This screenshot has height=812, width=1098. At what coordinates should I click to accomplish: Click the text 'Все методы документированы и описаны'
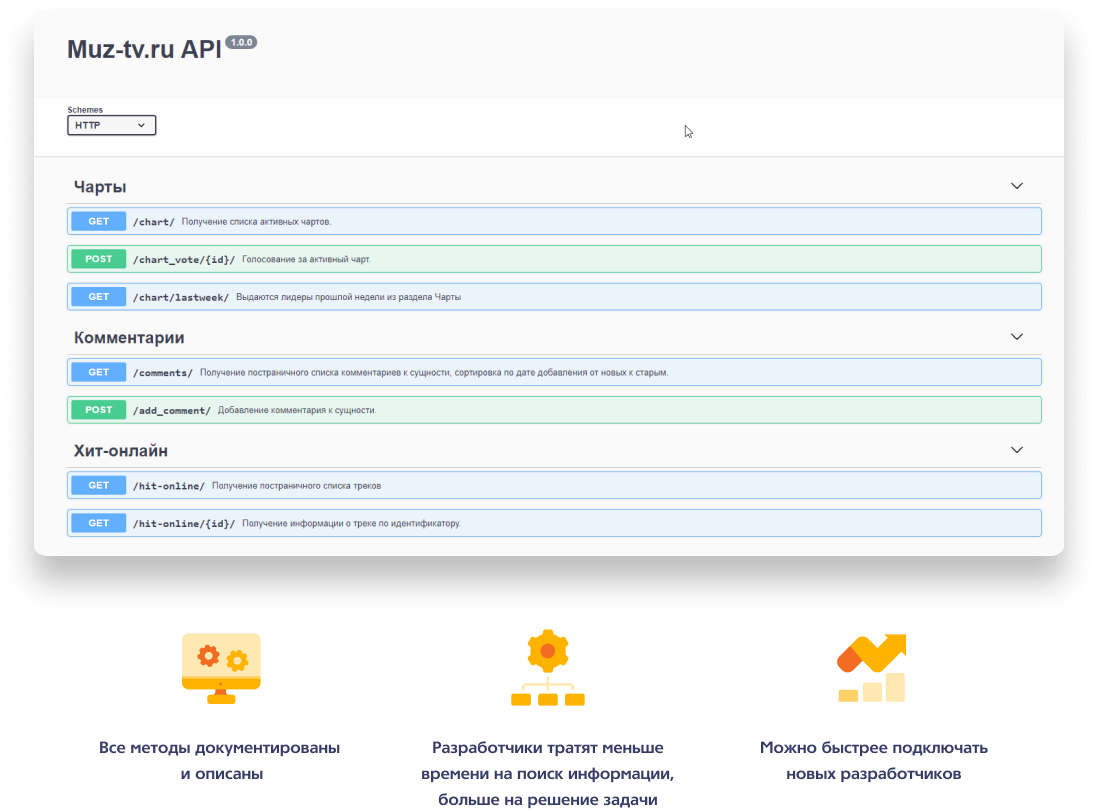coord(220,761)
